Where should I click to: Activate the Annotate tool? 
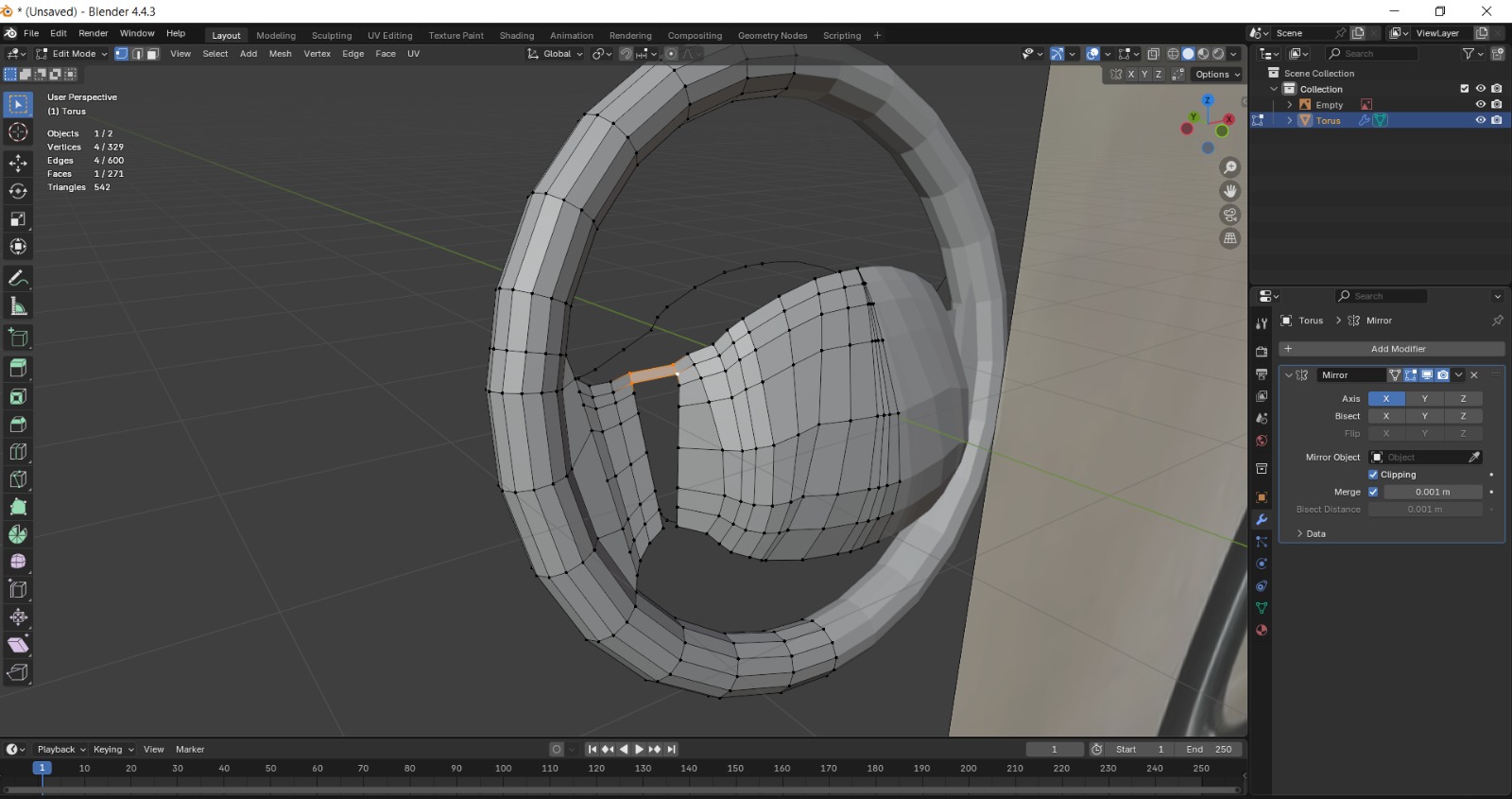(x=18, y=279)
